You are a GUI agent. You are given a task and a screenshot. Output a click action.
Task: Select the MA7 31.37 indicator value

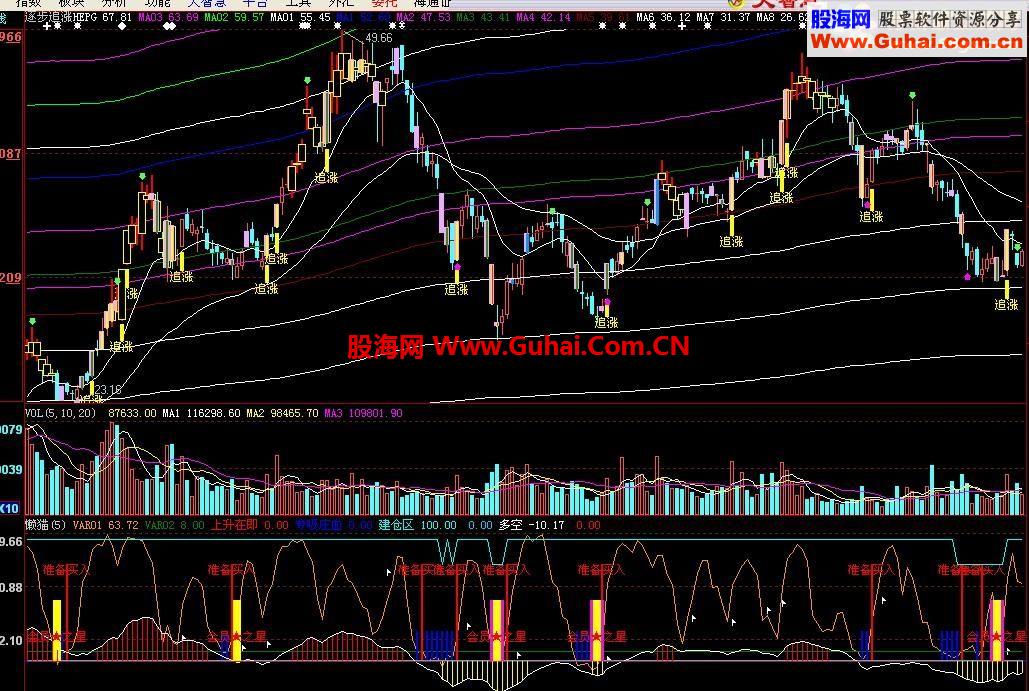point(723,17)
